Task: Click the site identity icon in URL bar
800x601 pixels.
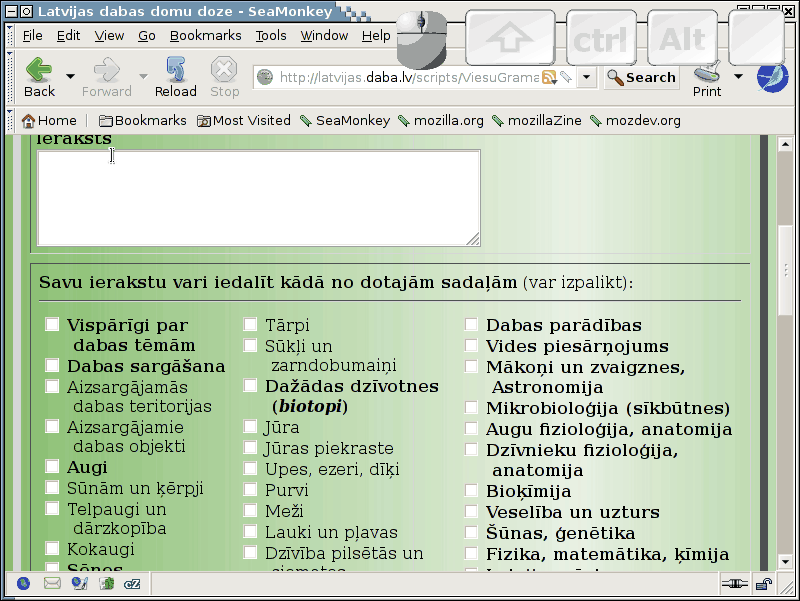Action: click(x=265, y=78)
